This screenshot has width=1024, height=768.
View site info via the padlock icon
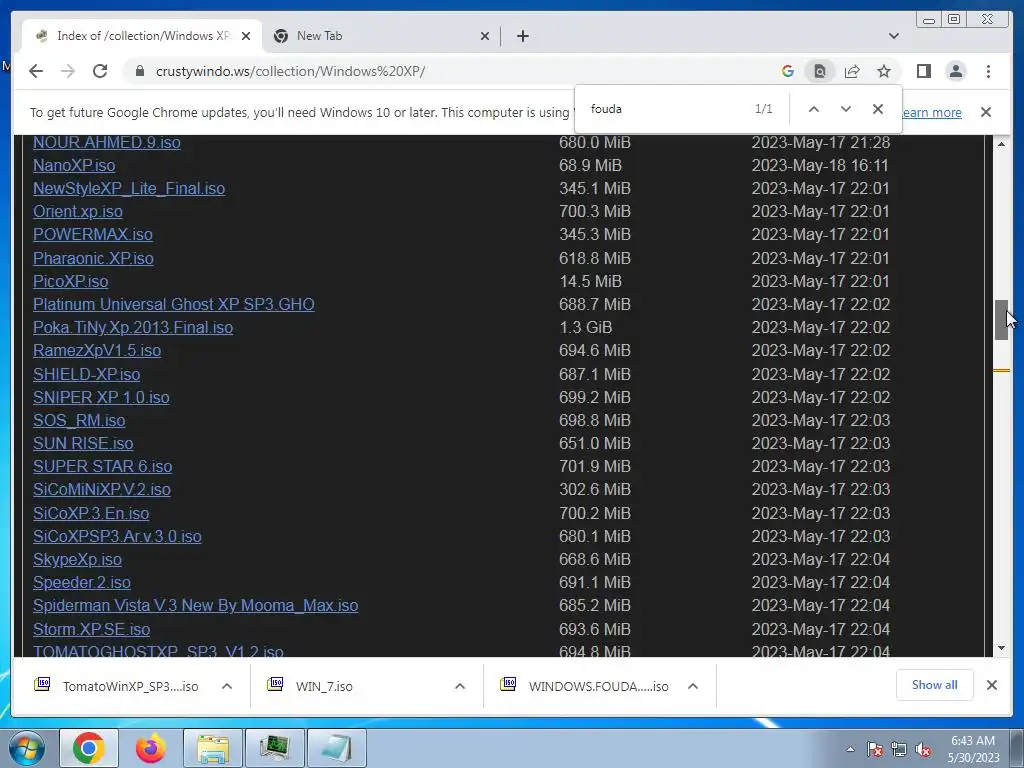(139, 71)
